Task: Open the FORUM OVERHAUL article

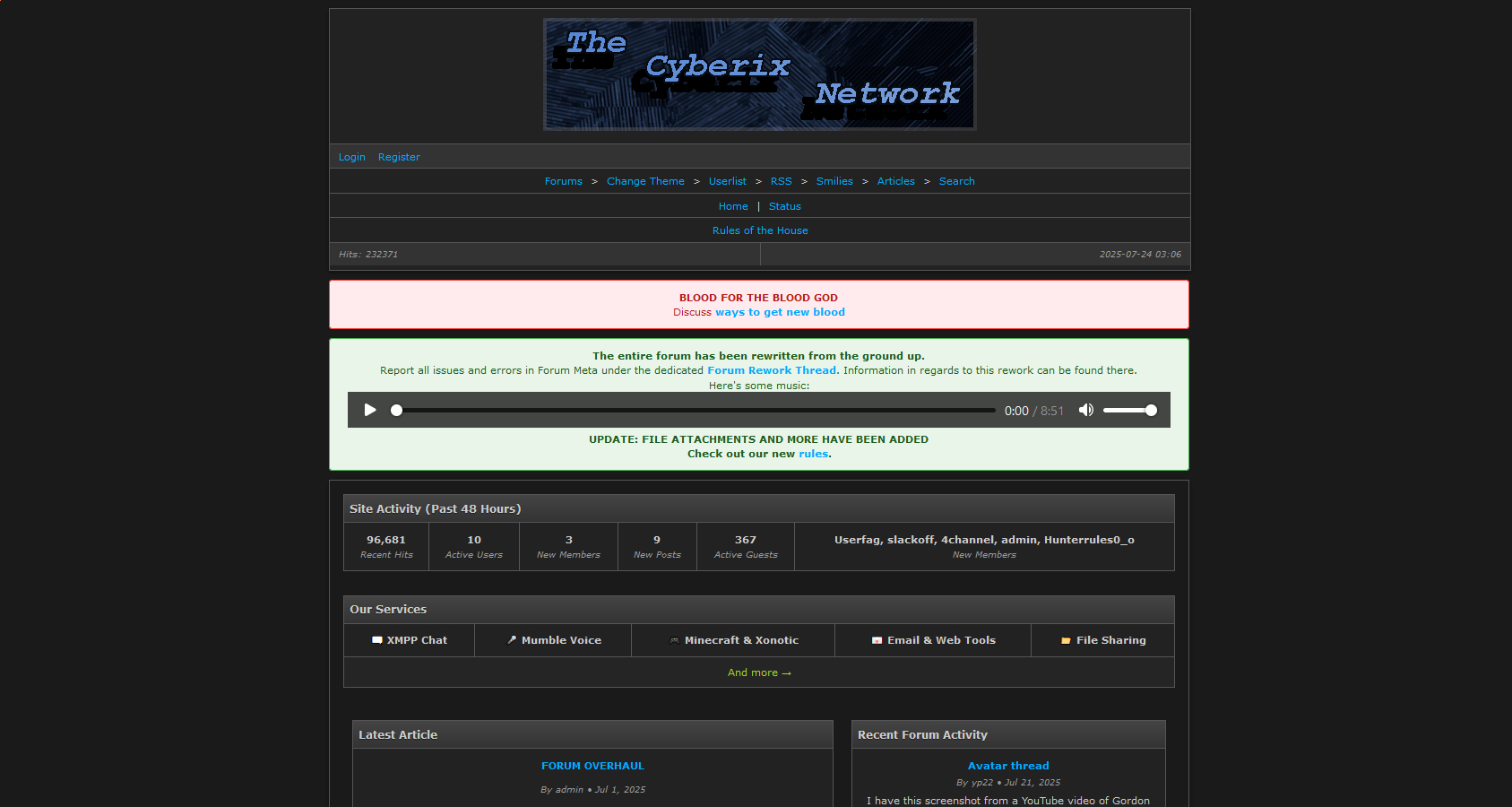Action: pos(592,766)
